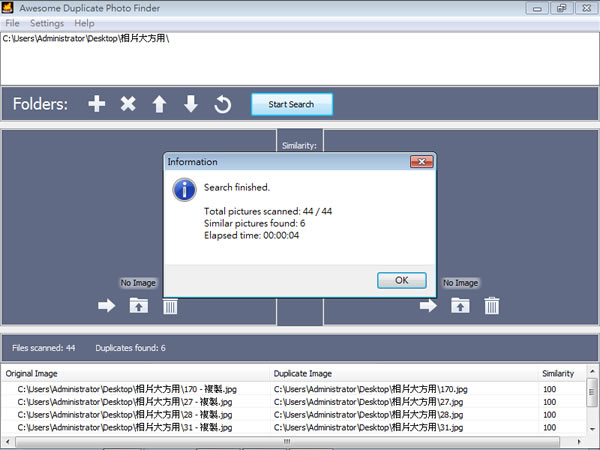Click the blue information icon in dialog

tap(184, 190)
